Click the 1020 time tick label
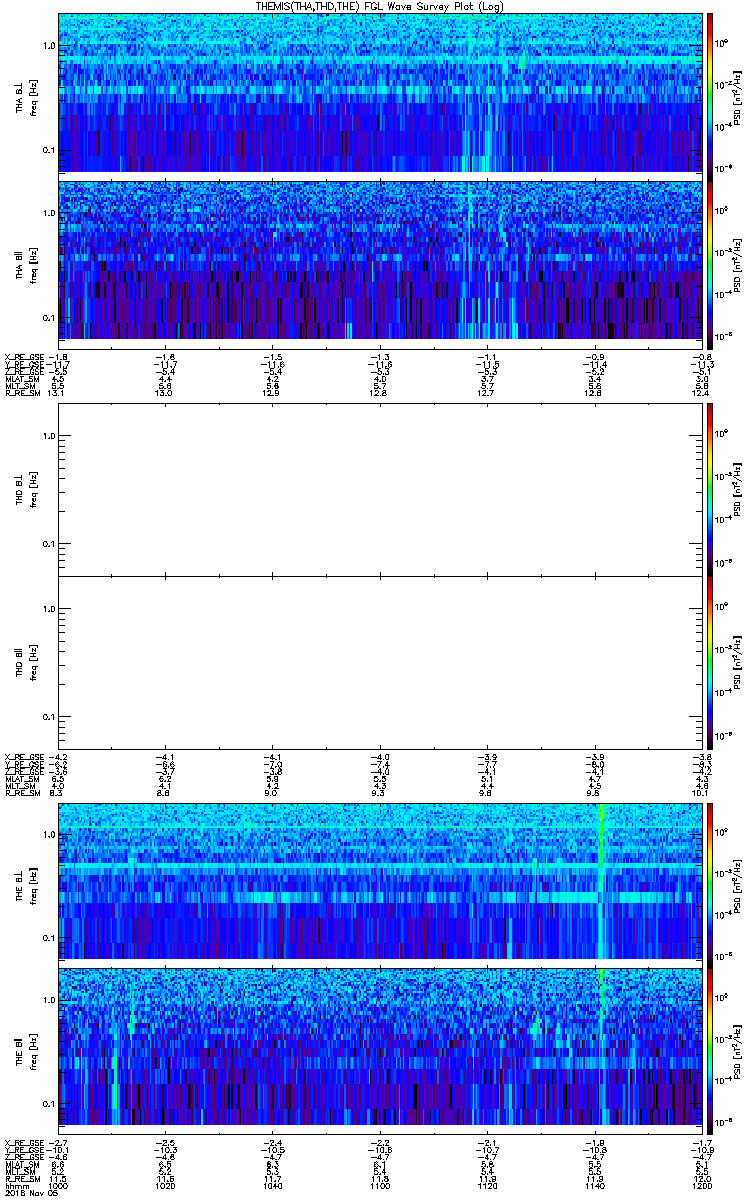 pos(165,1187)
